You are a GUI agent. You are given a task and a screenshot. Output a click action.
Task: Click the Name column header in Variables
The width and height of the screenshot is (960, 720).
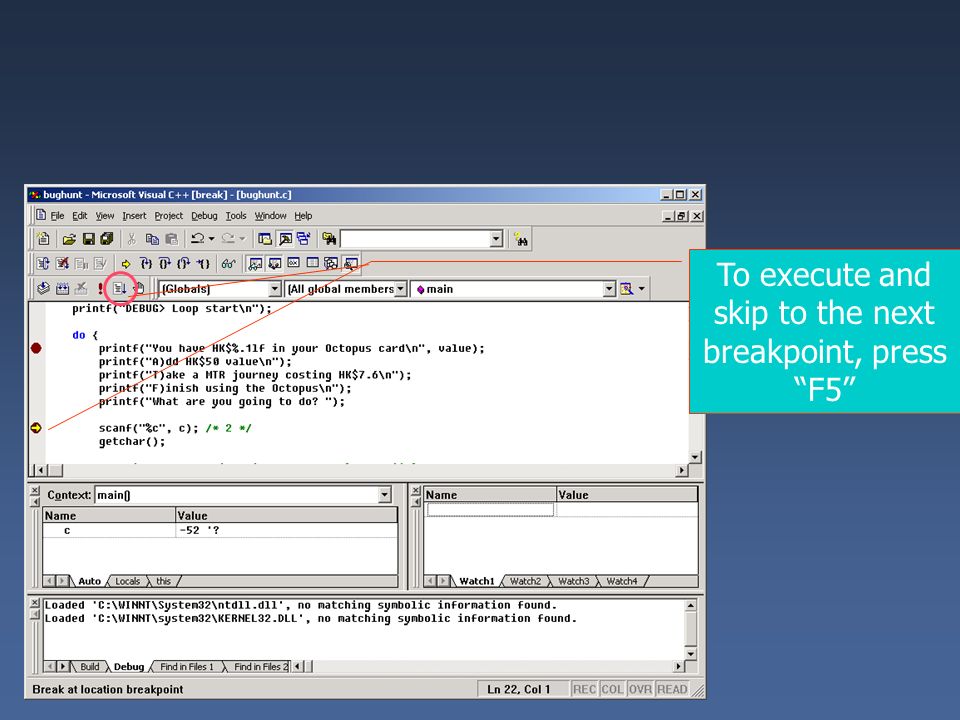tap(108, 516)
